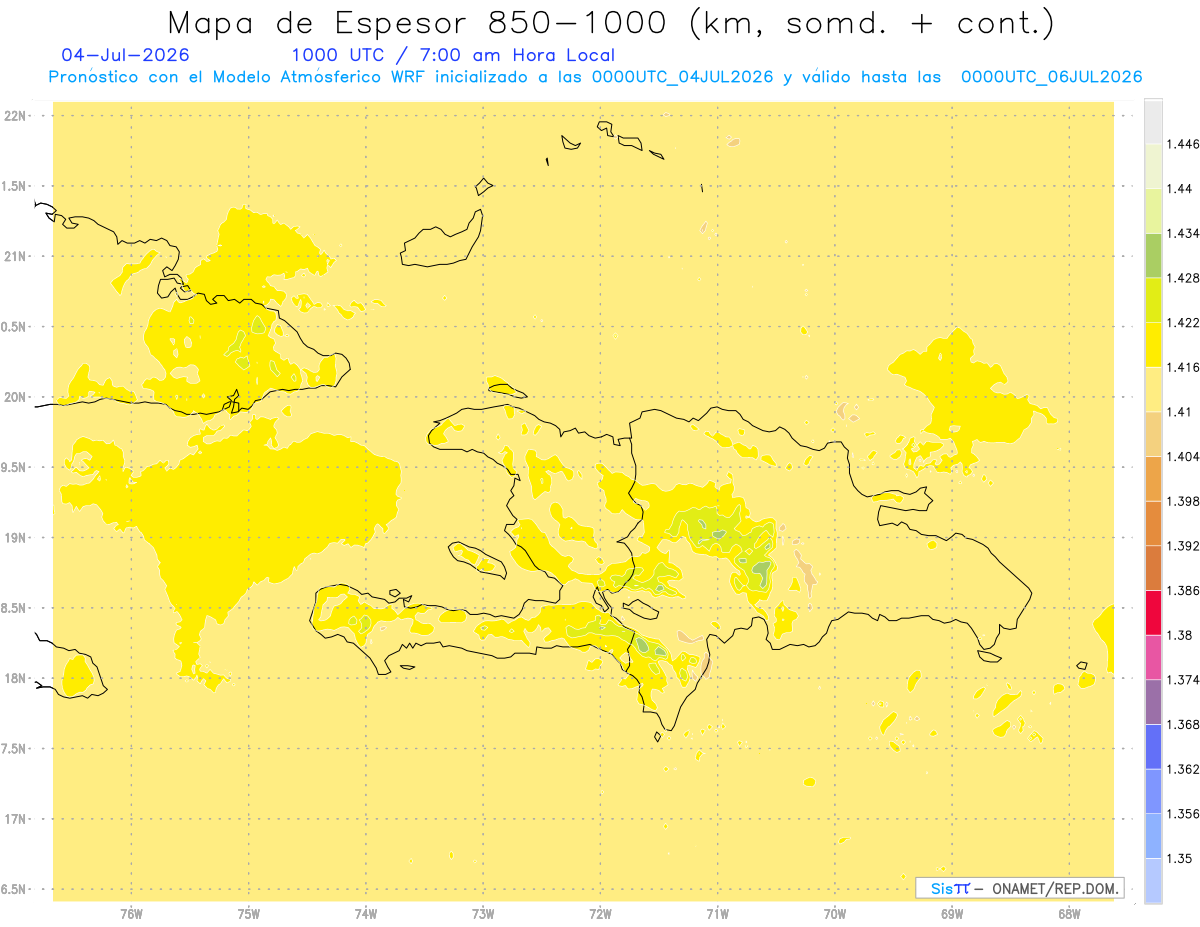Click the '21N' latitude label
This screenshot has height=927, width=1200.
[16, 256]
